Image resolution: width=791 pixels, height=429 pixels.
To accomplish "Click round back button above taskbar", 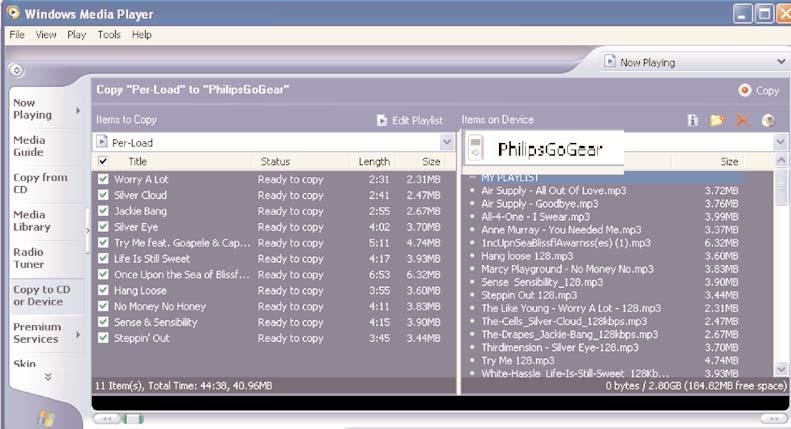I will pyautogui.click(x=17, y=71).
